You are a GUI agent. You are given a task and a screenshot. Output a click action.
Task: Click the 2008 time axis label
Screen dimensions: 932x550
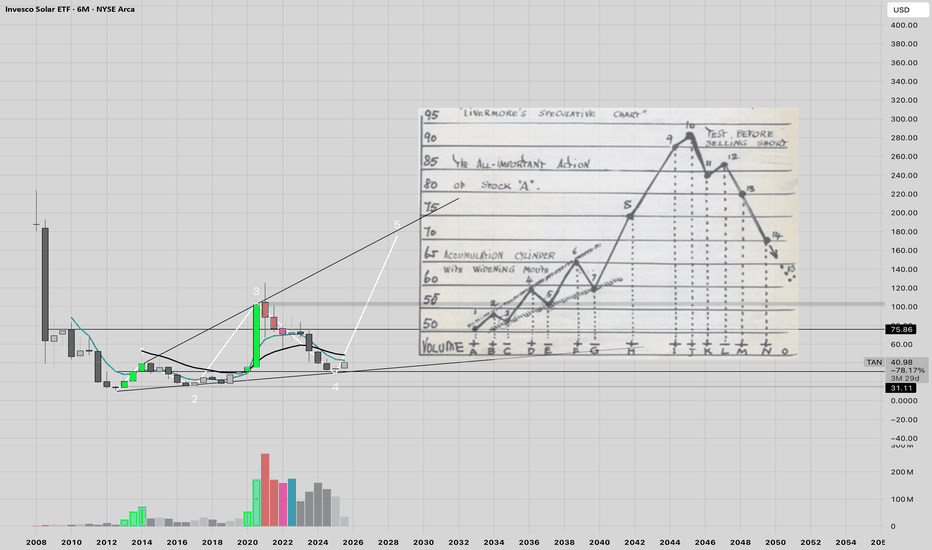pos(36,542)
